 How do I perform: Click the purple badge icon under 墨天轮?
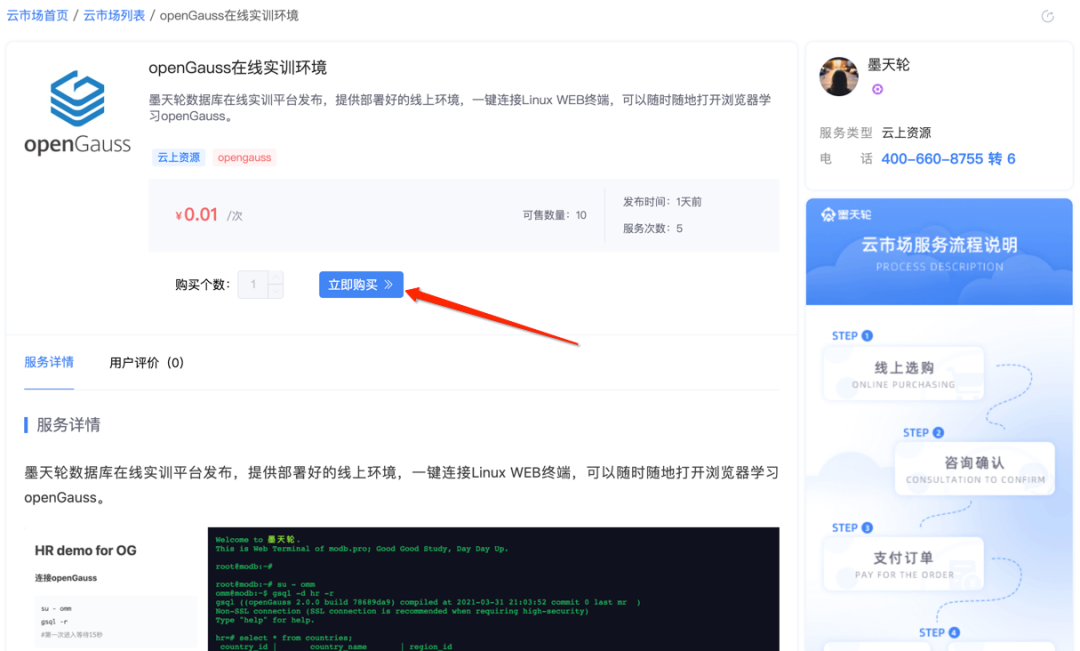877,89
